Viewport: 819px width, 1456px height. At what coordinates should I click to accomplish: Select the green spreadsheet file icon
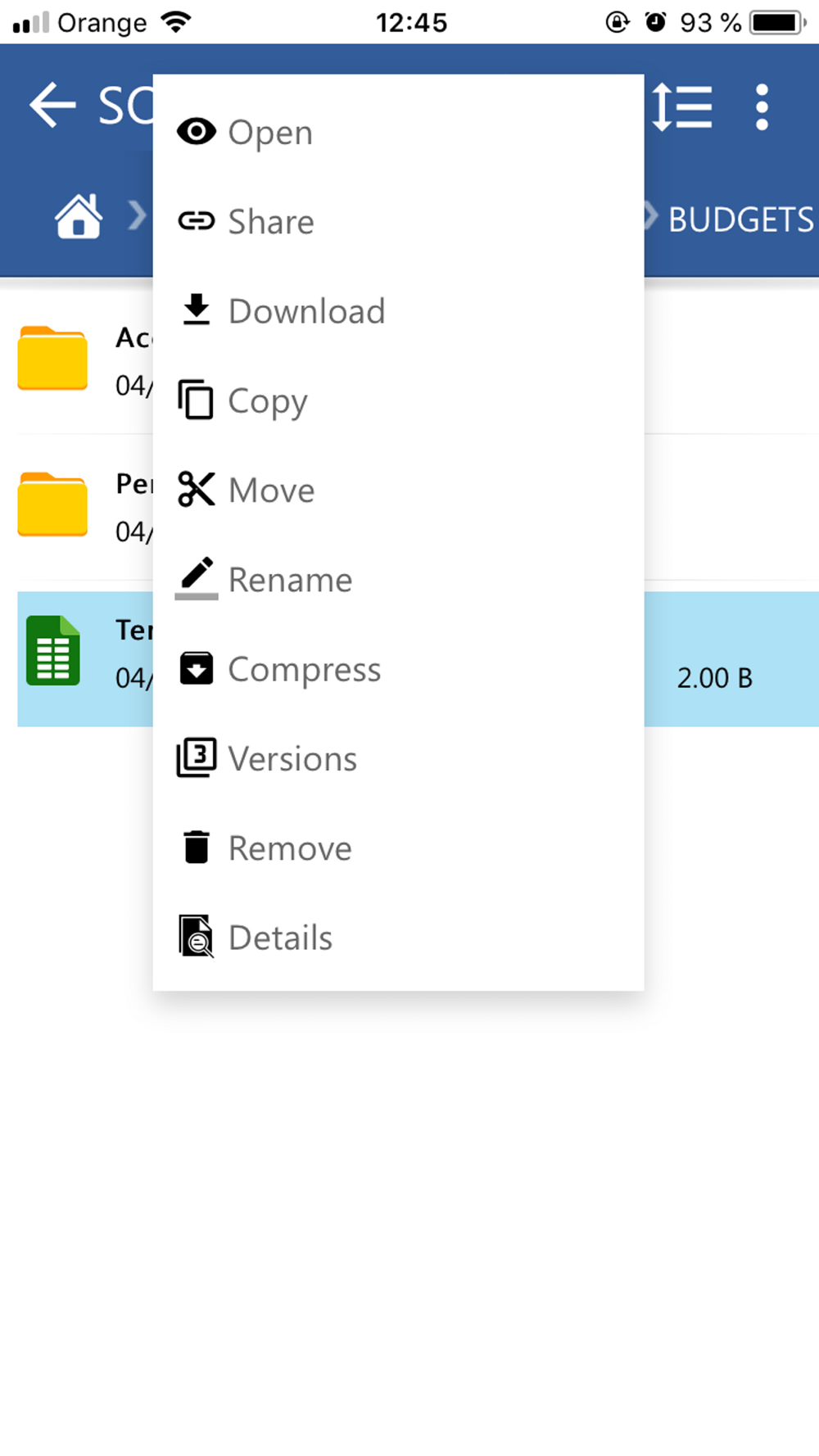pos(53,650)
